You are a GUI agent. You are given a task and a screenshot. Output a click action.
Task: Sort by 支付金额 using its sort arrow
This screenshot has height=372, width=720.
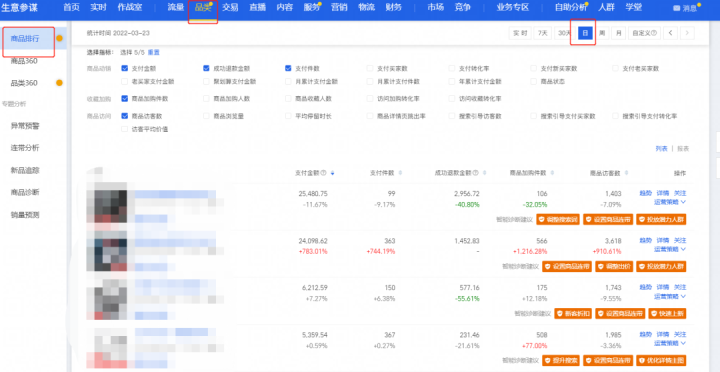pyautogui.click(x=332, y=173)
